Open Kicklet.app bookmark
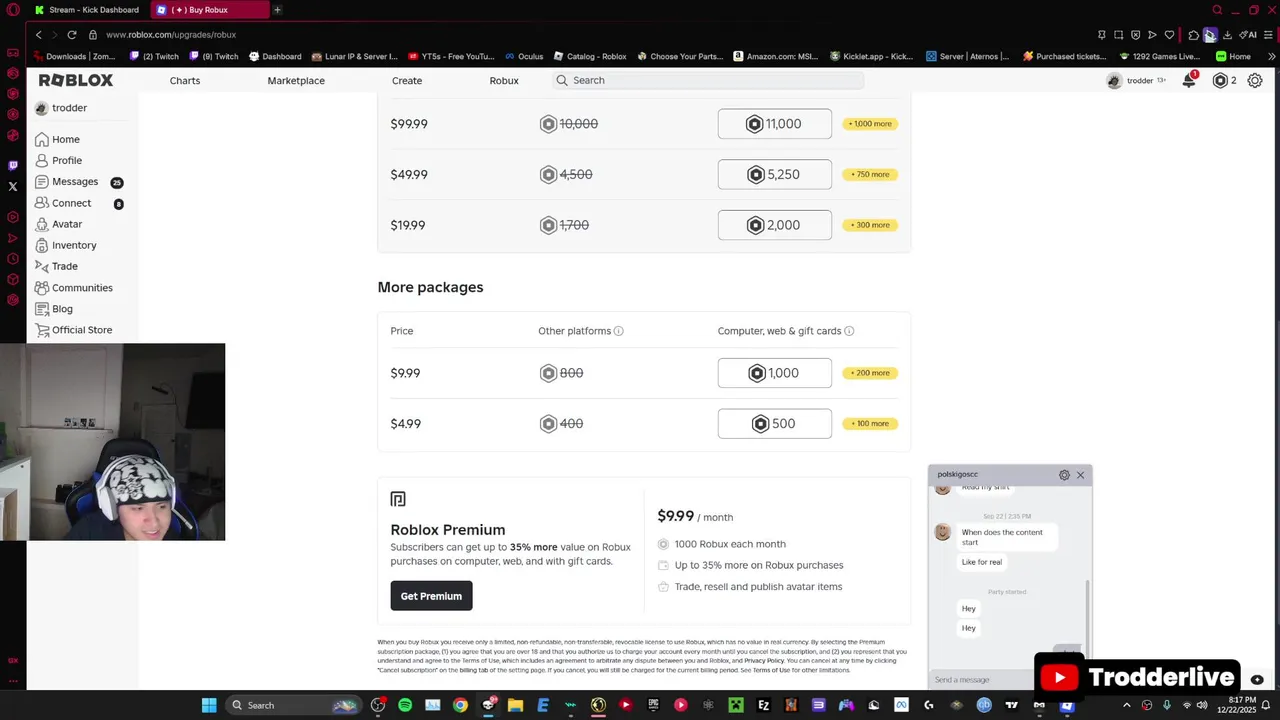Screen dimensions: 1280x720 (x=872, y=56)
